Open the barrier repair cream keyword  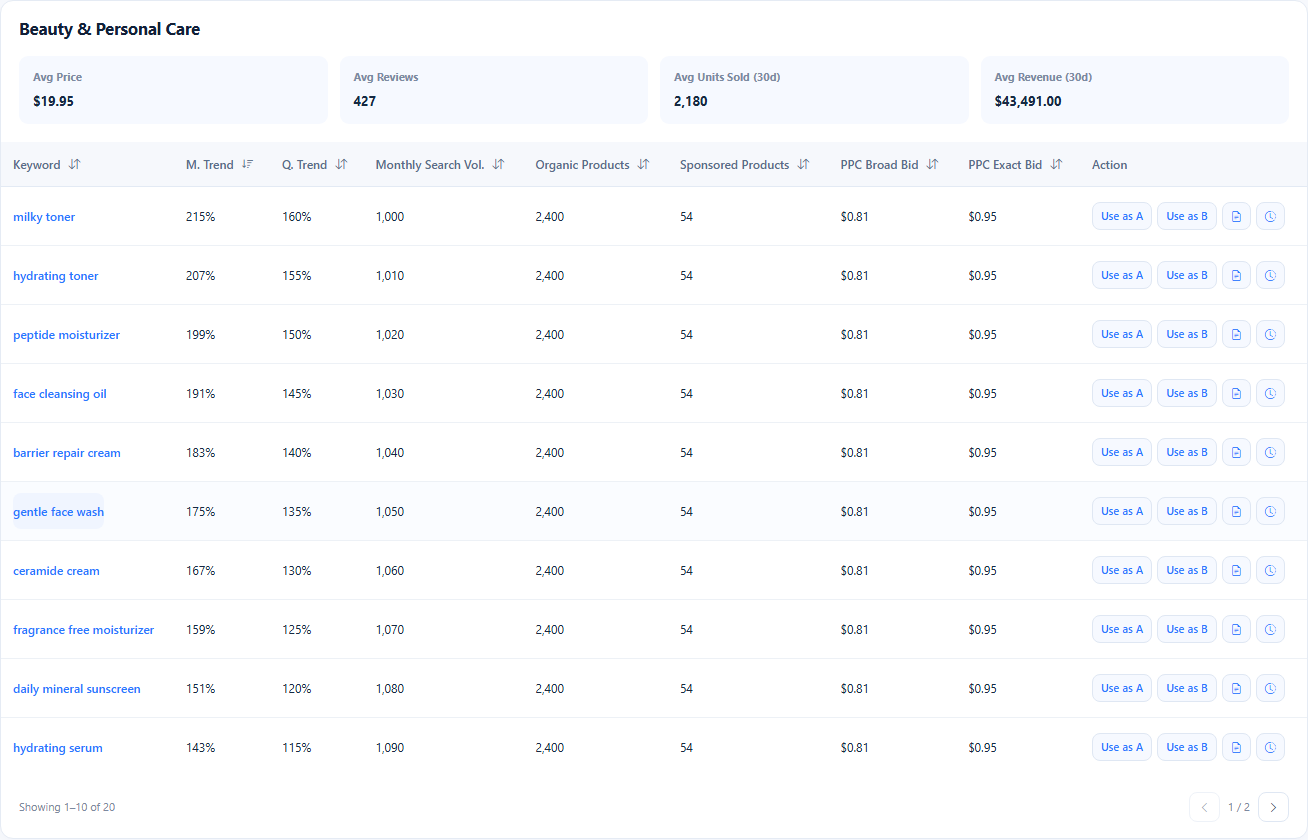[67, 453]
